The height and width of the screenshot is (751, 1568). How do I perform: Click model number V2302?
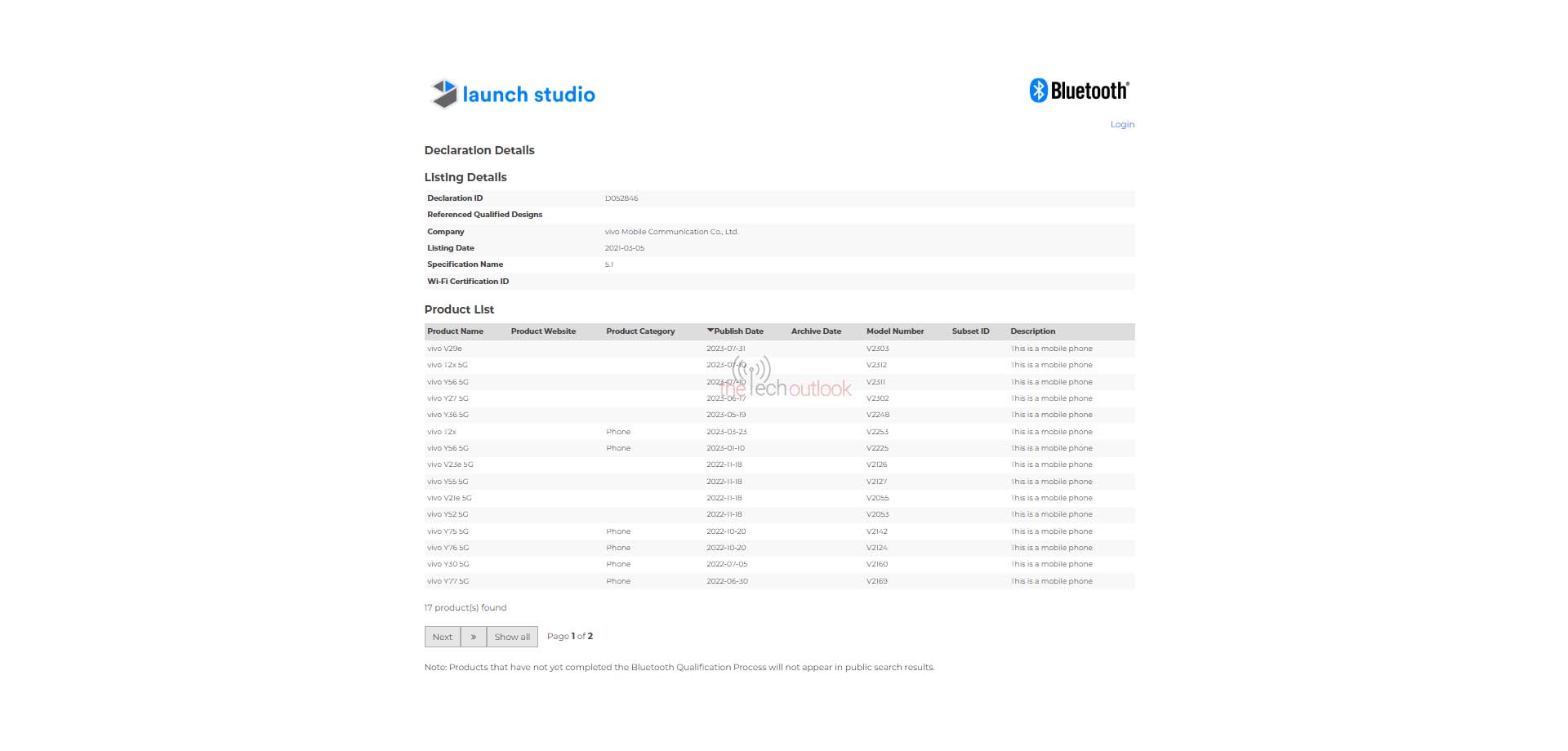pyautogui.click(x=877, y=398)
